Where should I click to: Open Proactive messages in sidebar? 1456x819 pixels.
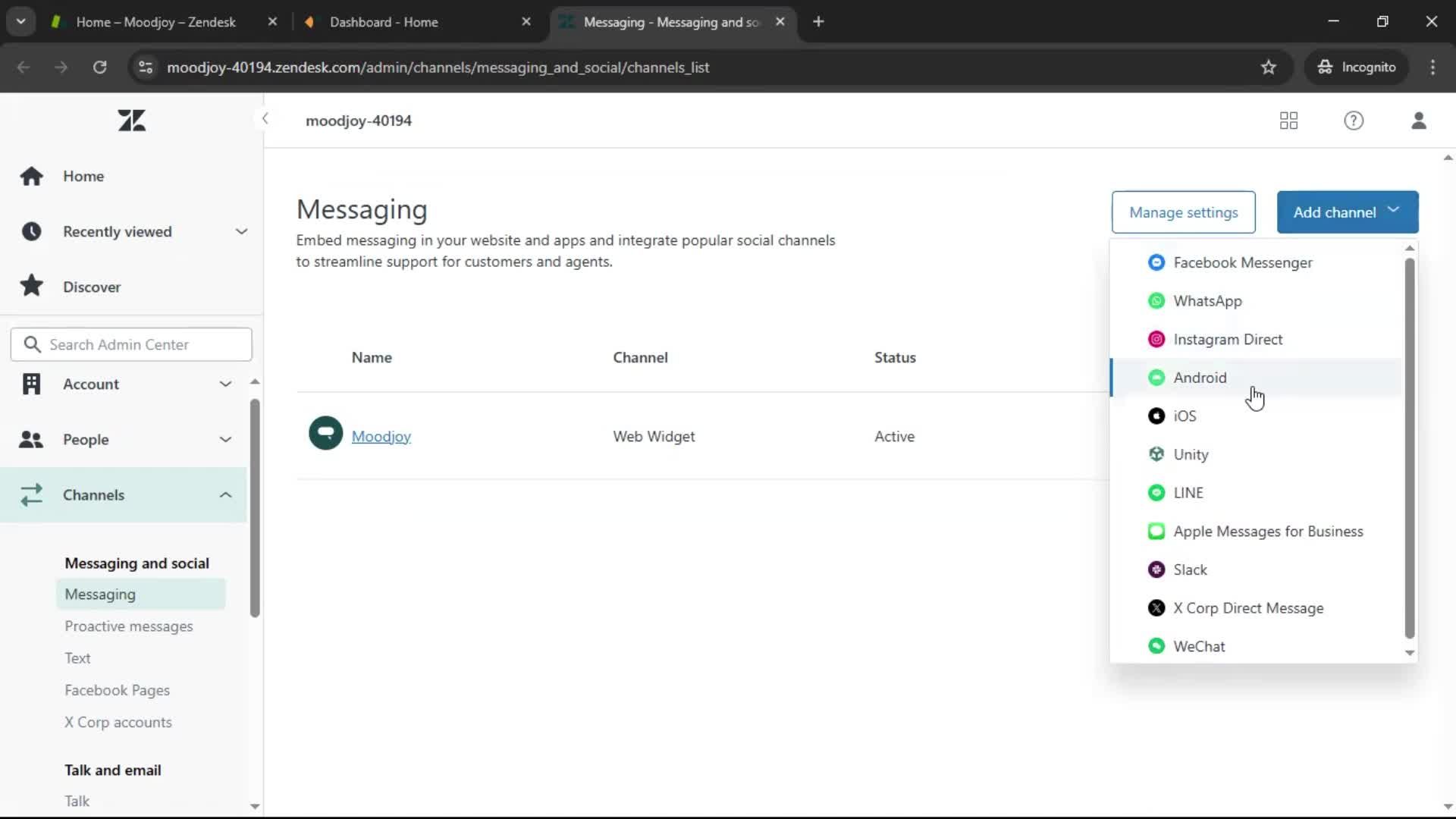pyautogui.click(x=129, y=626)
